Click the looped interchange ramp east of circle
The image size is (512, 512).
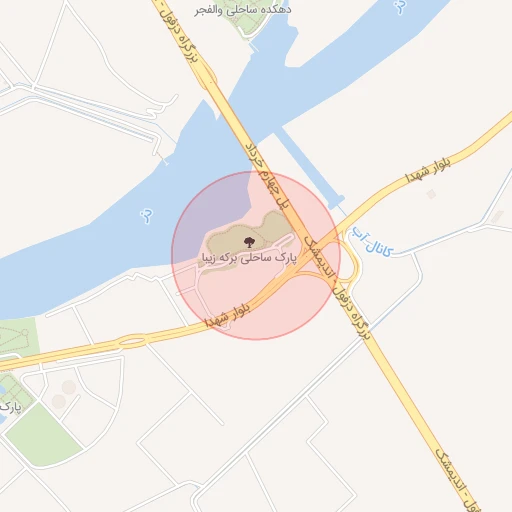click(351, 260)
